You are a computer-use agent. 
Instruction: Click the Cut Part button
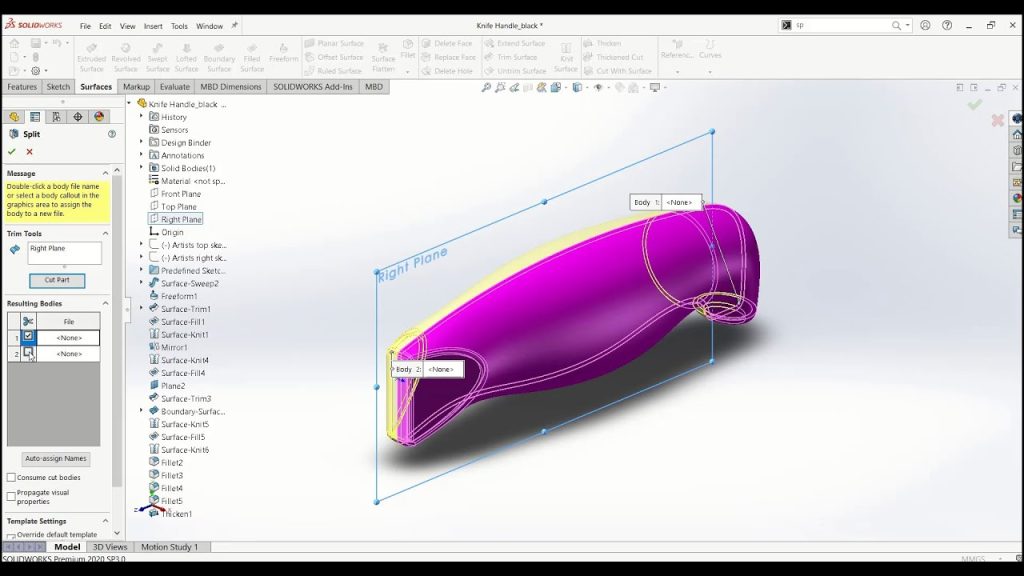click(x=57, y=280)
